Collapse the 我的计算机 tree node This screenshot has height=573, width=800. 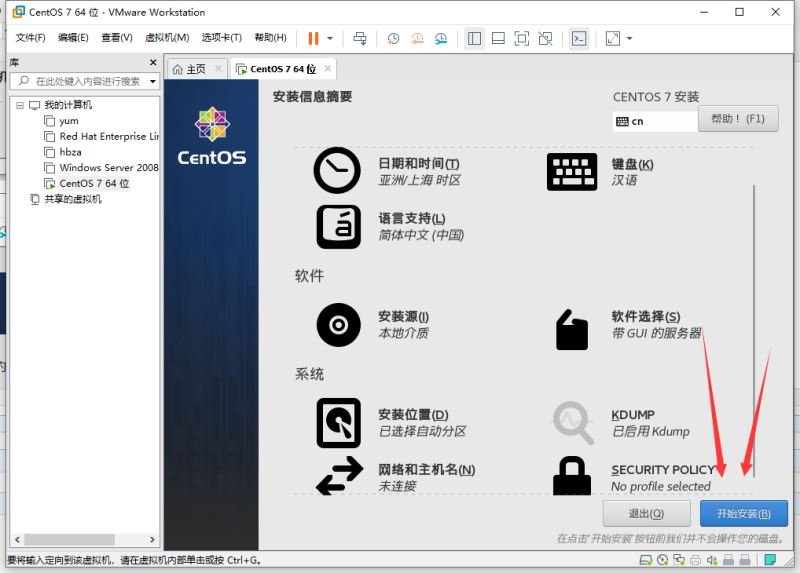coord(20,105)
